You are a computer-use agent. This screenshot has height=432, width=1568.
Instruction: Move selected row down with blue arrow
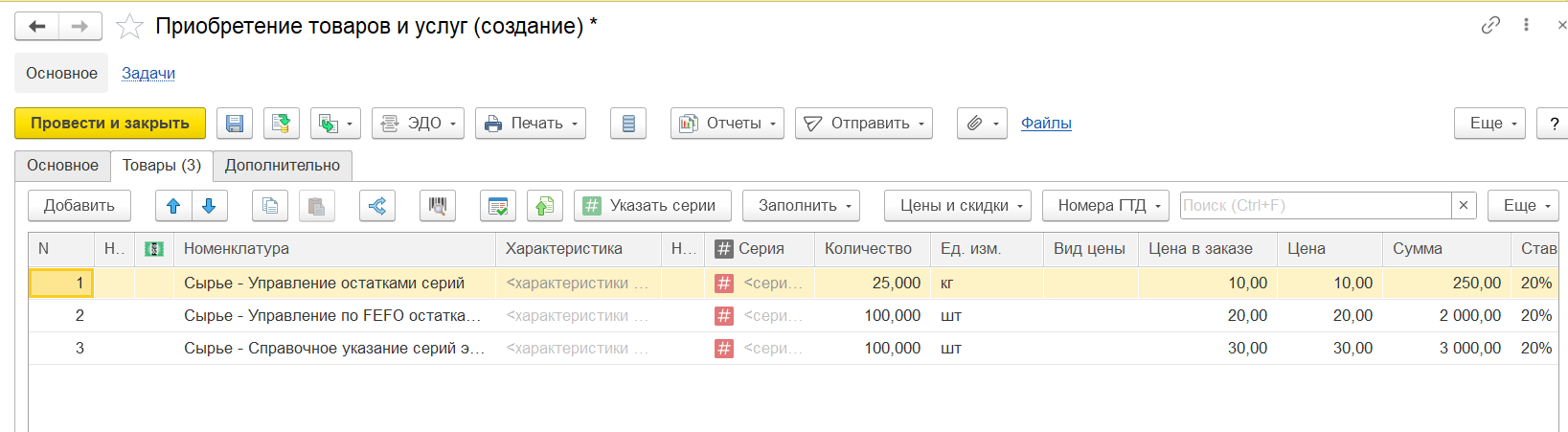209,206
